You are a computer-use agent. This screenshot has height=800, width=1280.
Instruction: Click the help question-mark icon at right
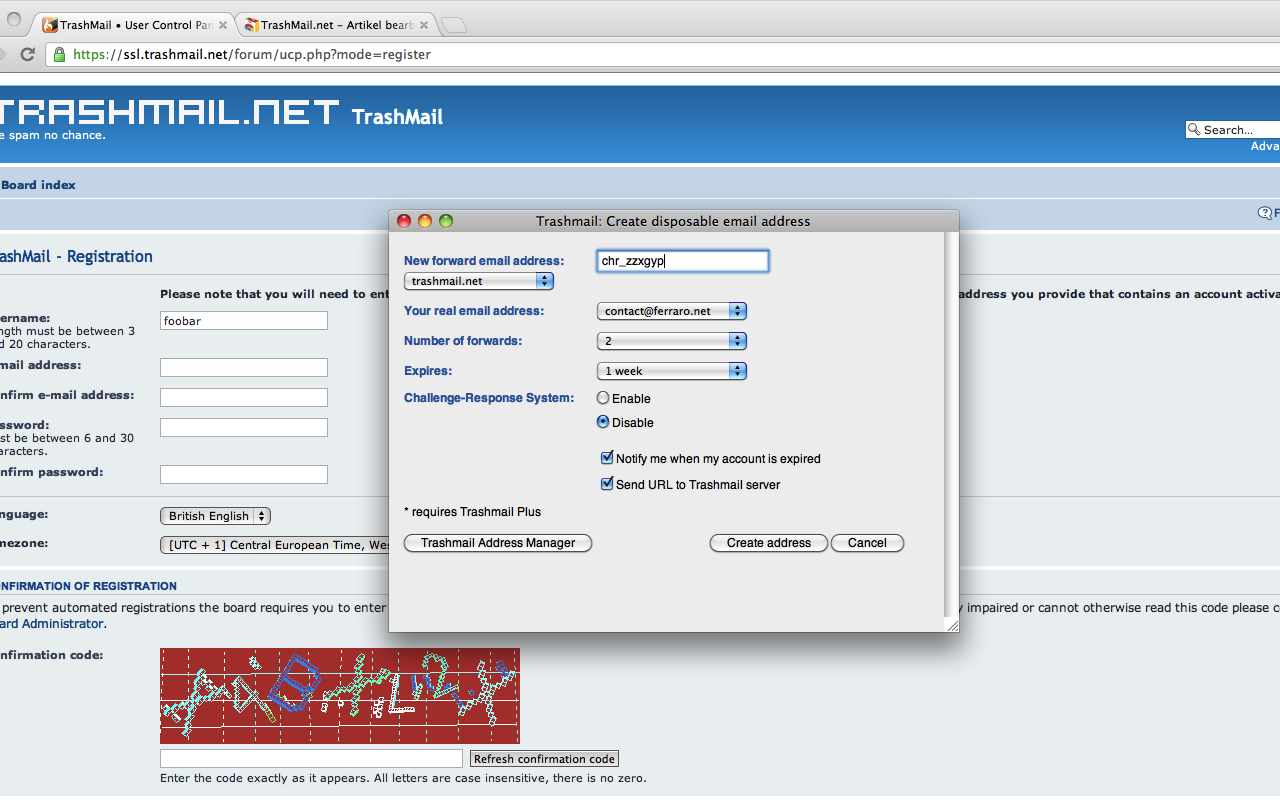(x=1265, y=213)
